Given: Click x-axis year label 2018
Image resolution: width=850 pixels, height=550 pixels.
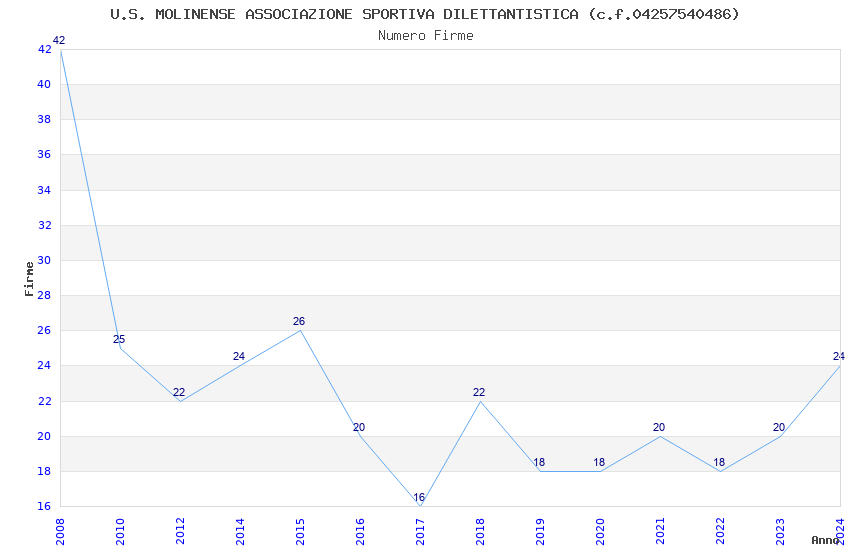Looking at the screenshot, I should (480, 532).
